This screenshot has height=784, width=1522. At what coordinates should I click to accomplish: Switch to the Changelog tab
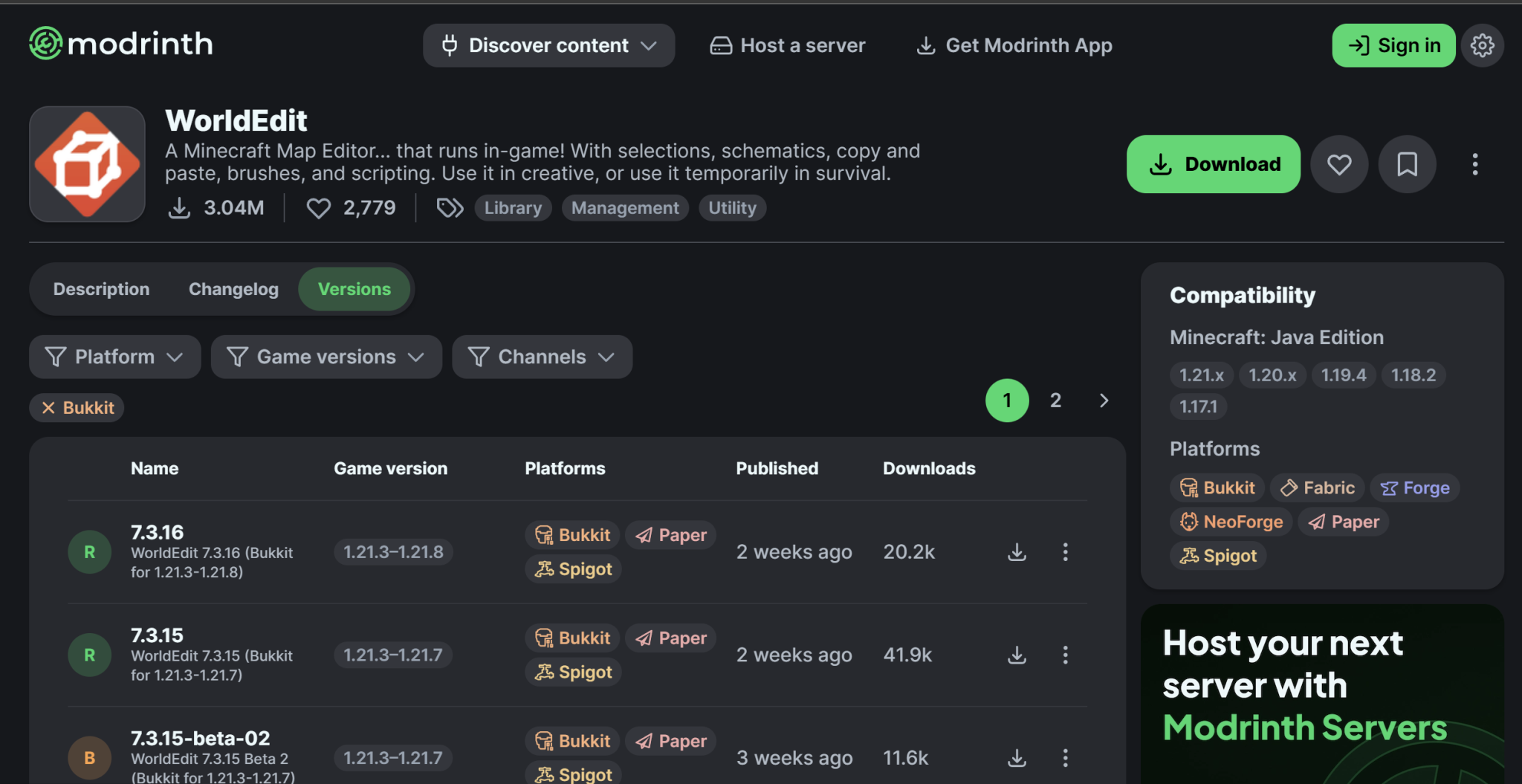tap(233, 289)
